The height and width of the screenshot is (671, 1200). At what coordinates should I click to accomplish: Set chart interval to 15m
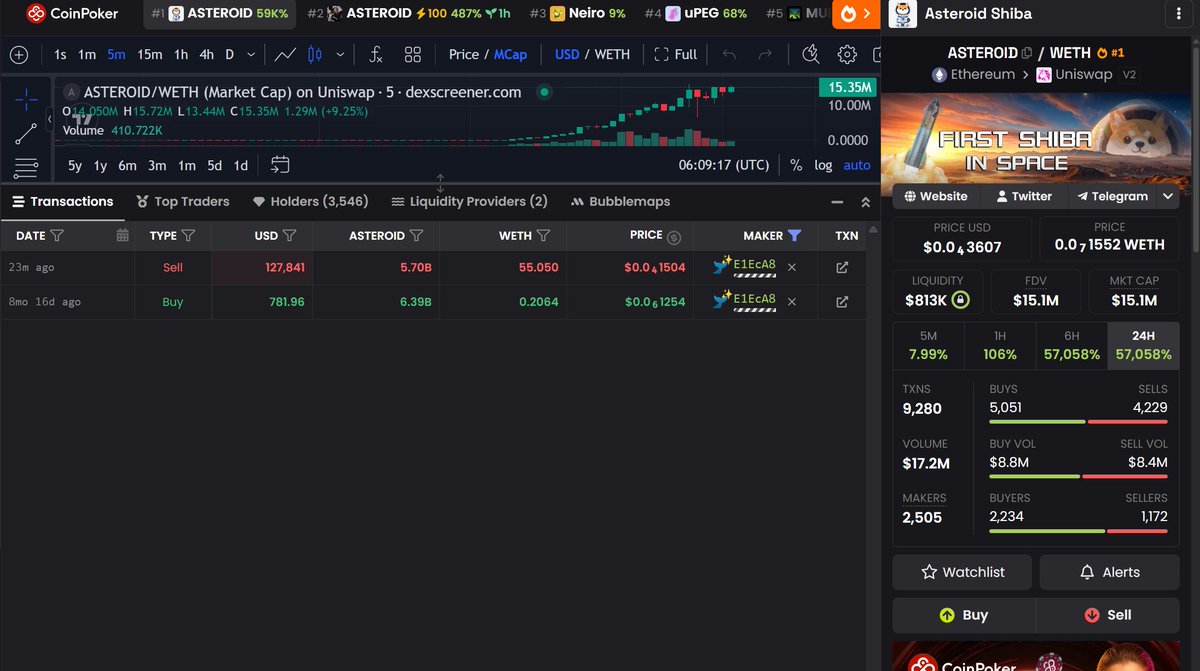coord(150,54)
